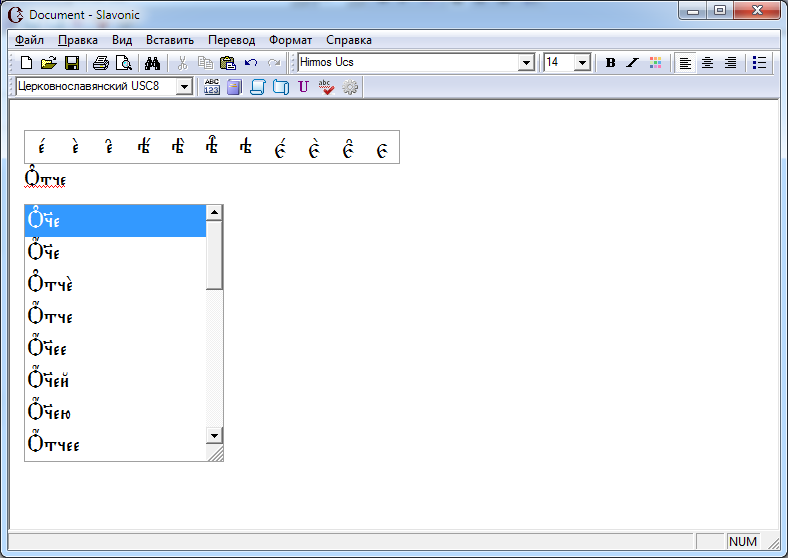
Task: Expand the Himos Ucs font dropdown
Action: pos(526,63)
